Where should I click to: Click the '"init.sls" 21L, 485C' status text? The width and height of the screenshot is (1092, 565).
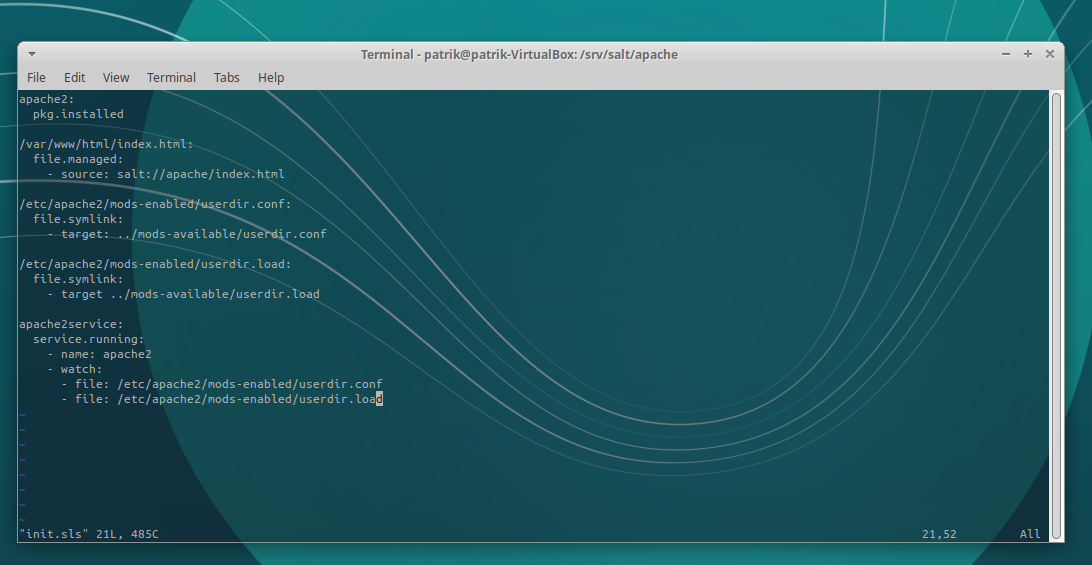(x=88, y=534)
